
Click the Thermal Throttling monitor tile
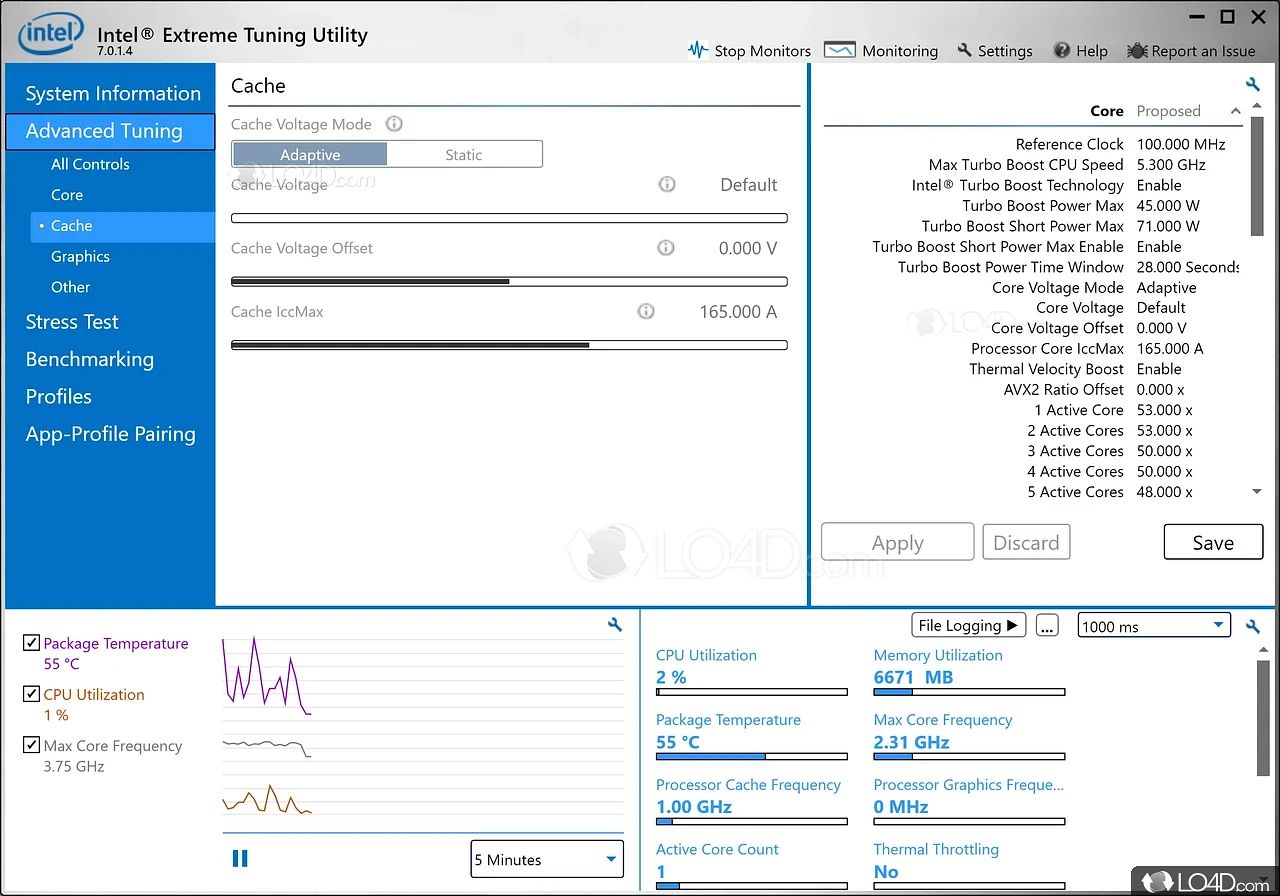968,865
